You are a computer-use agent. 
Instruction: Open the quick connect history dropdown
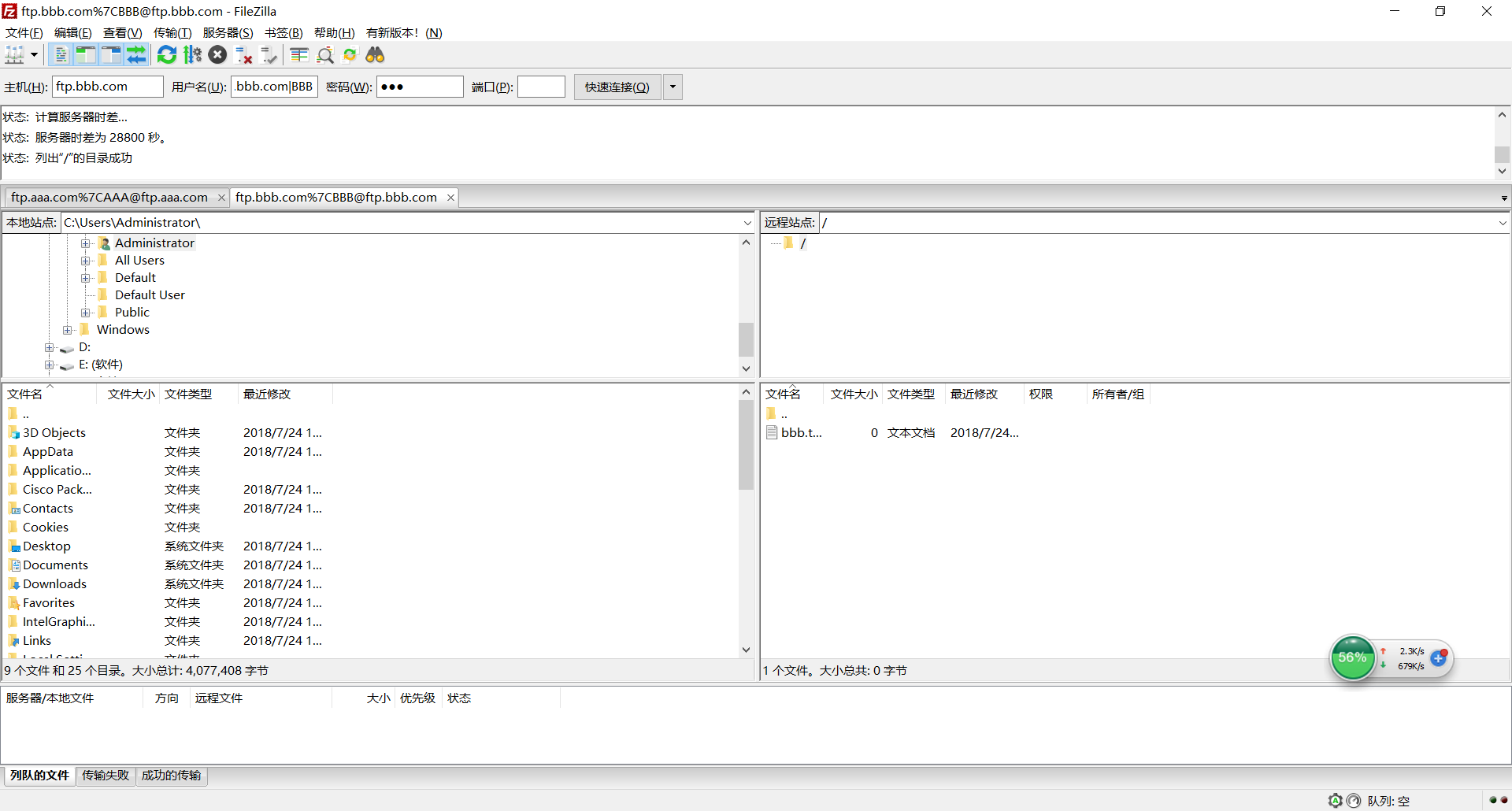(x=673, y=87)
